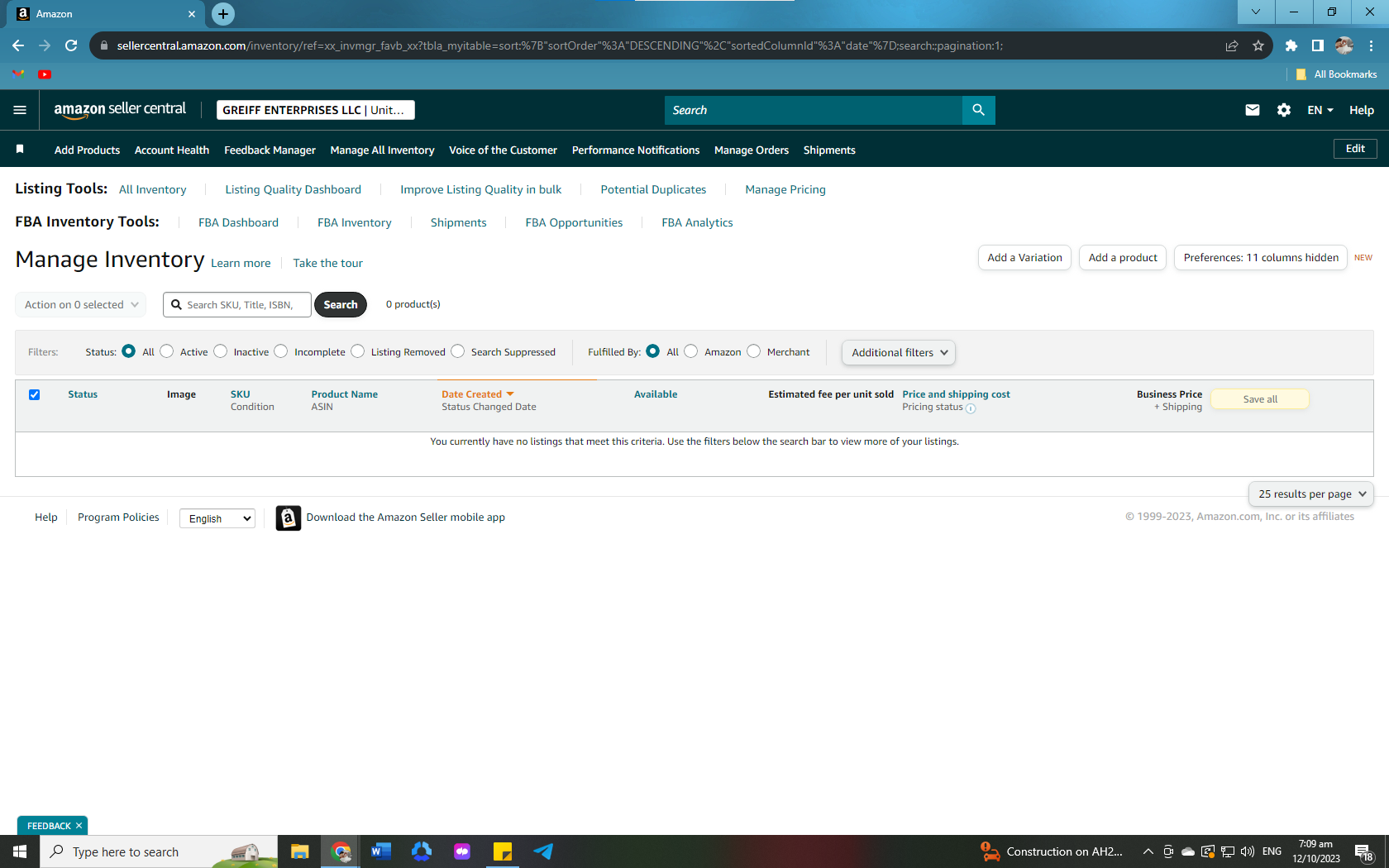1389x868 pixels.
Task: Bookmark this page with the star icon
Action: click(x=1258, y=45)
